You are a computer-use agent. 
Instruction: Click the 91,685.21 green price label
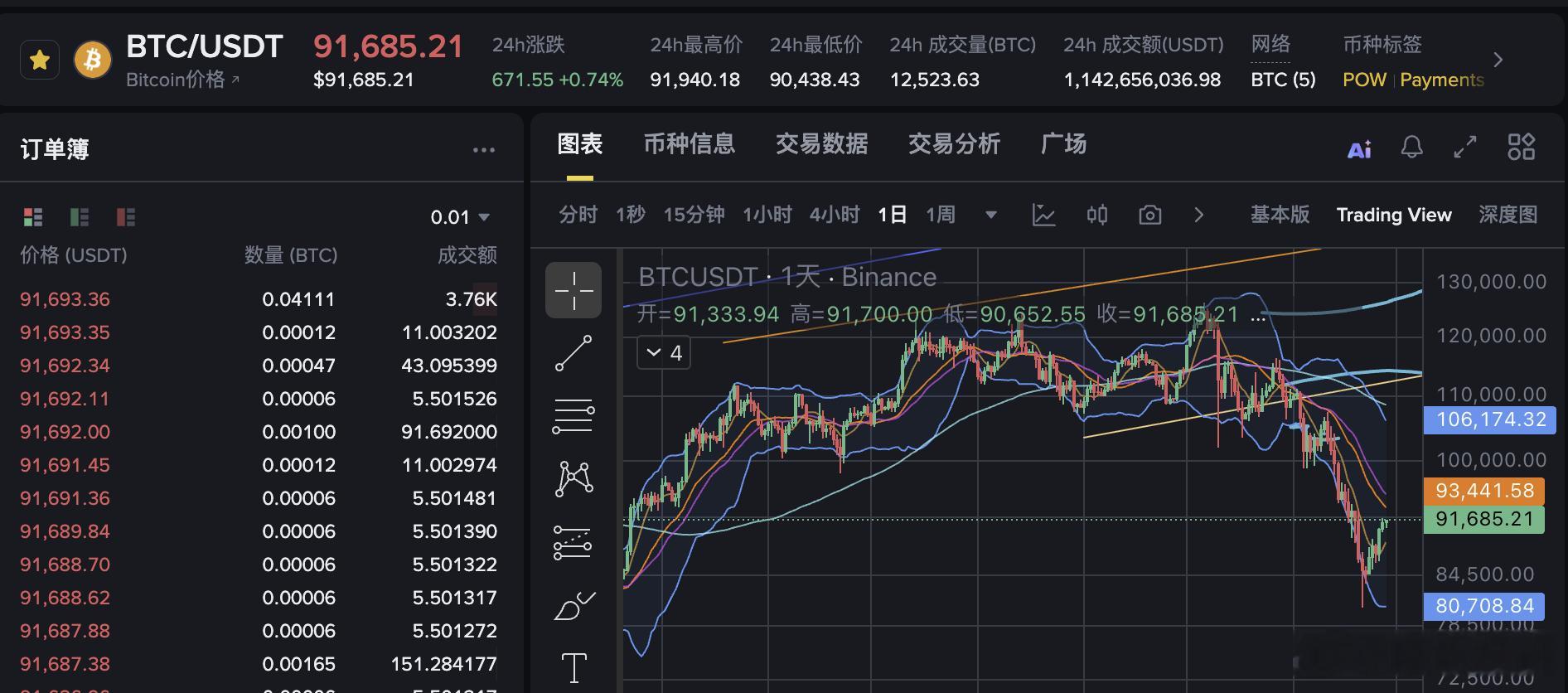(x=1483, y=519)
